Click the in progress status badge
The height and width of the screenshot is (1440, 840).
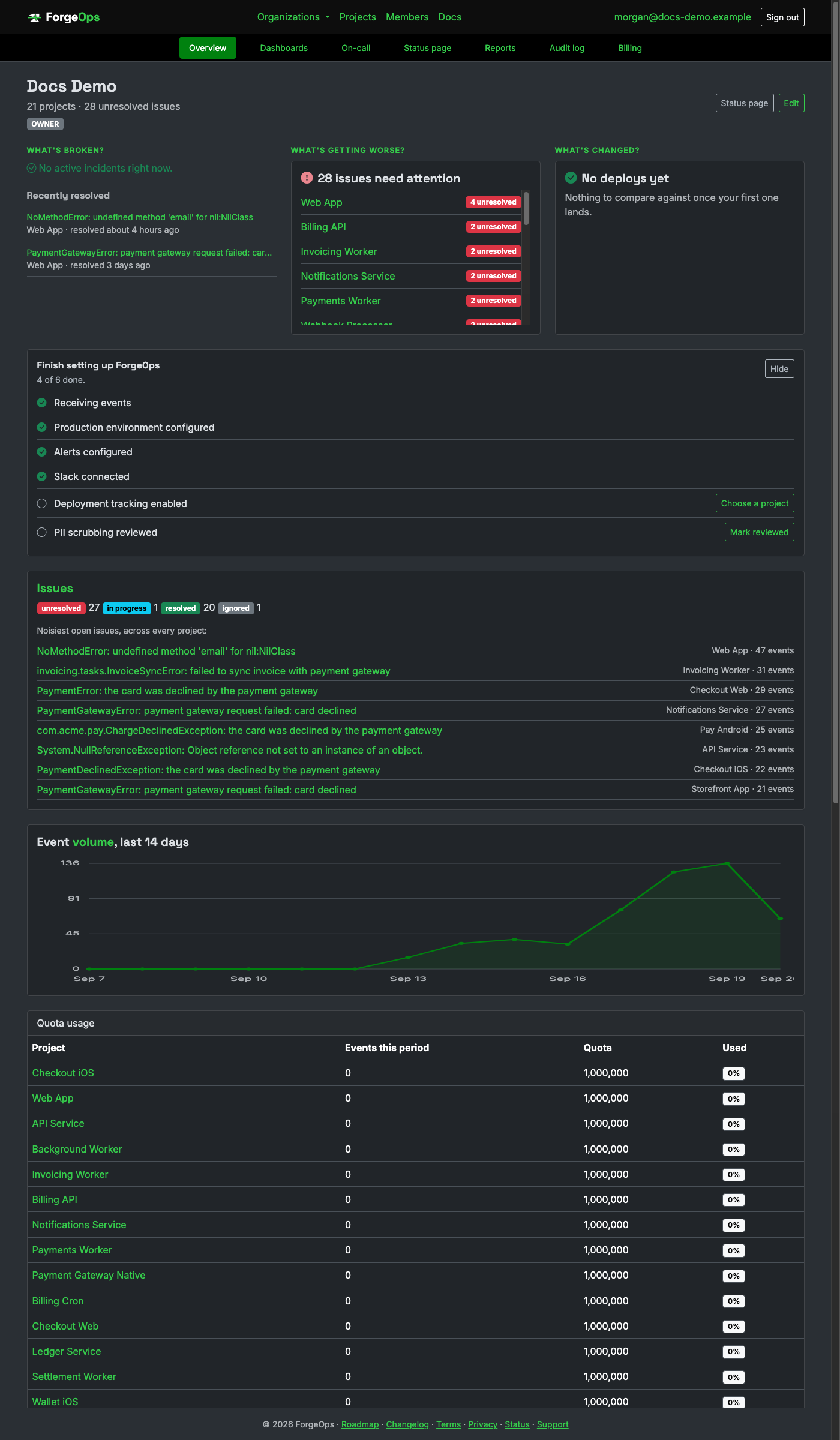click(127, 608)
